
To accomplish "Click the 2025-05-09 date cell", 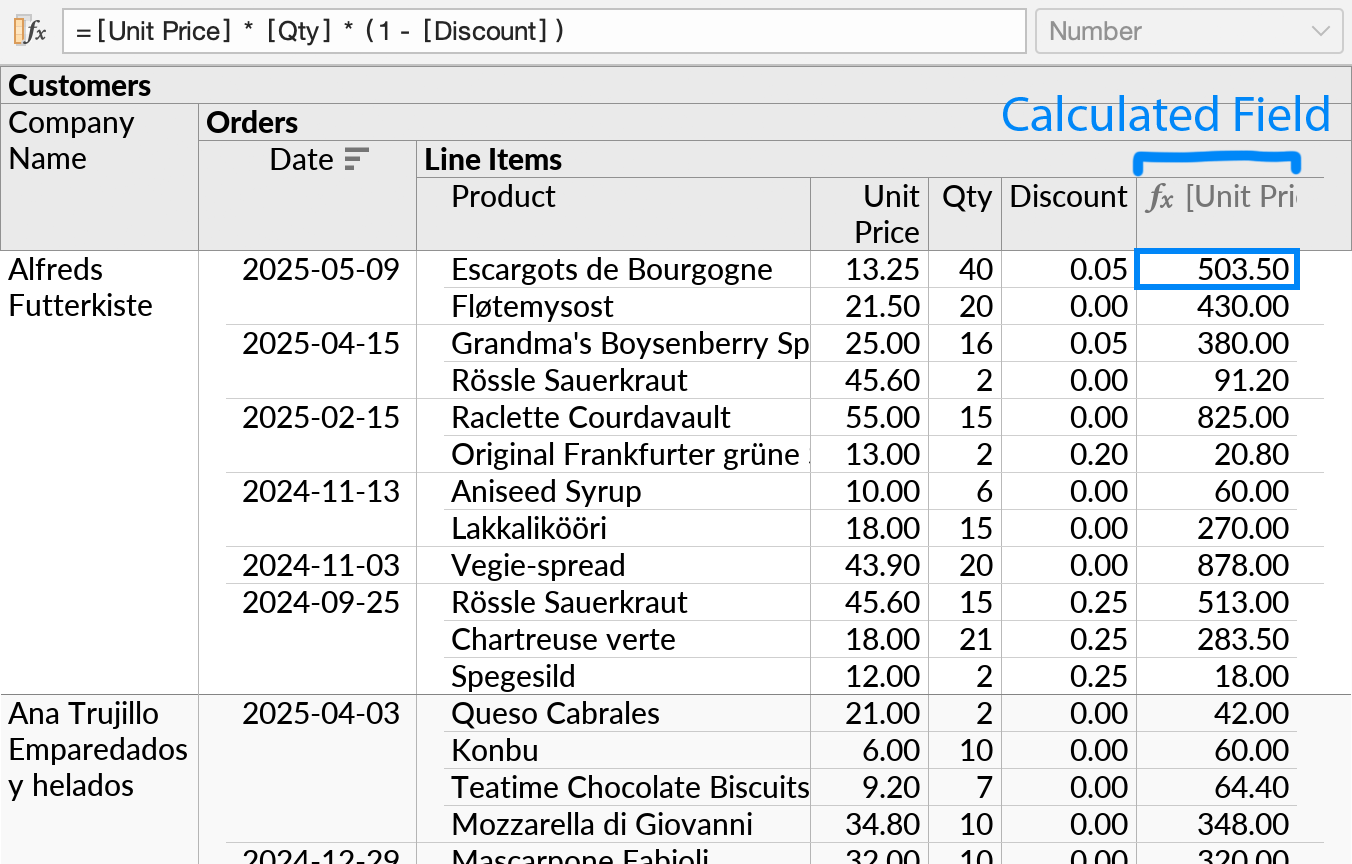I will [321, 269].
